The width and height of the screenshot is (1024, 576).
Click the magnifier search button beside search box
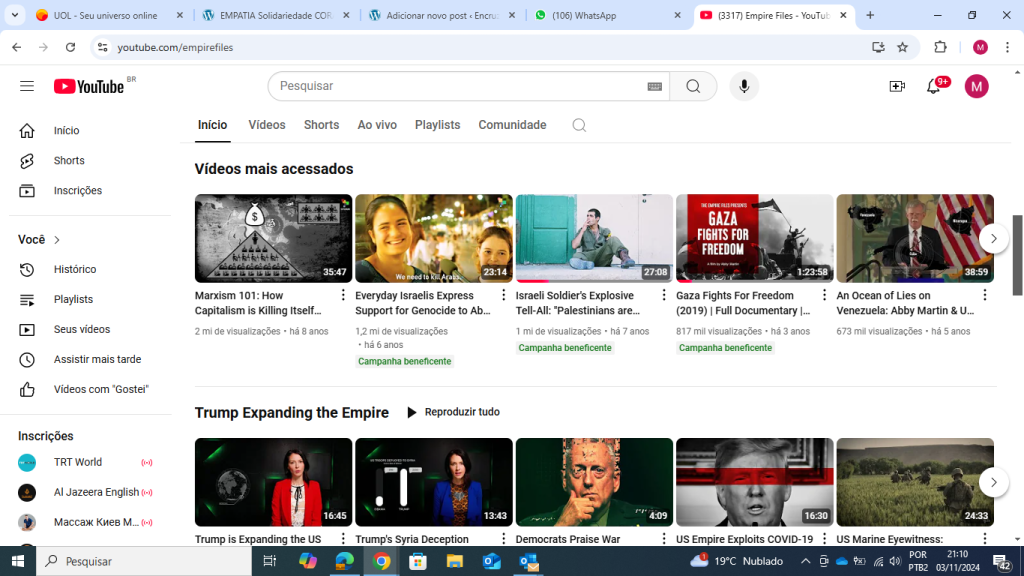tap(693, 86)
